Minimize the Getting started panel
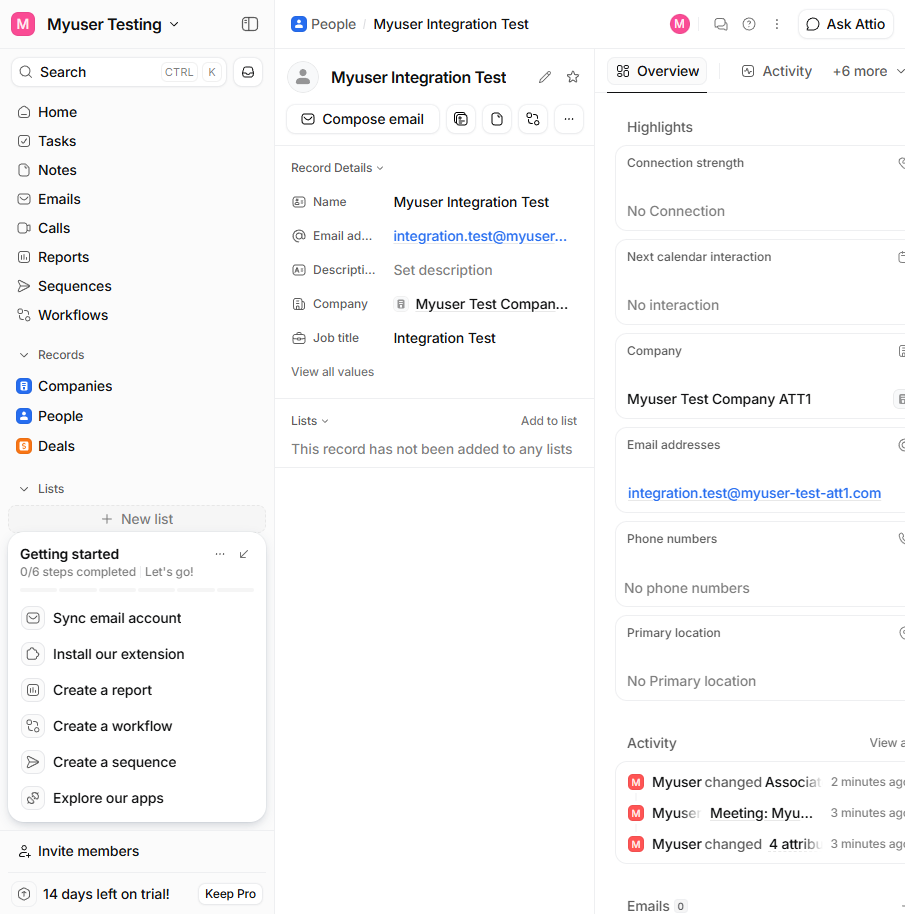The height and width of the screenshot is (914, 905). click(244, 554)
